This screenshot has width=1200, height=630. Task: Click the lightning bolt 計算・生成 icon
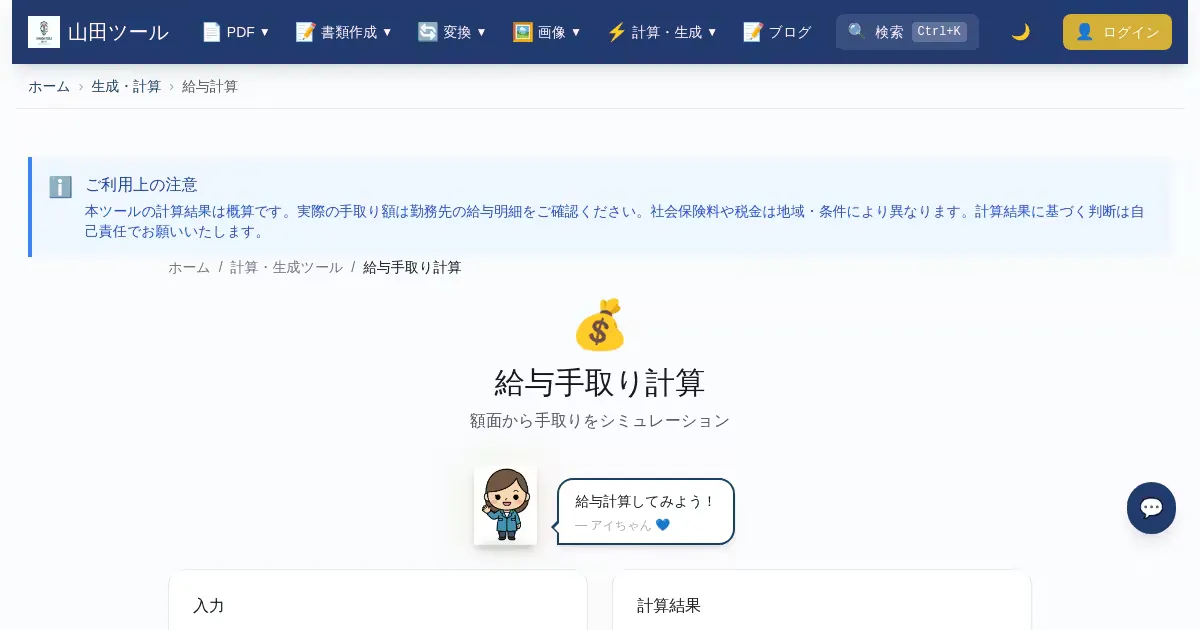(617, 32)
